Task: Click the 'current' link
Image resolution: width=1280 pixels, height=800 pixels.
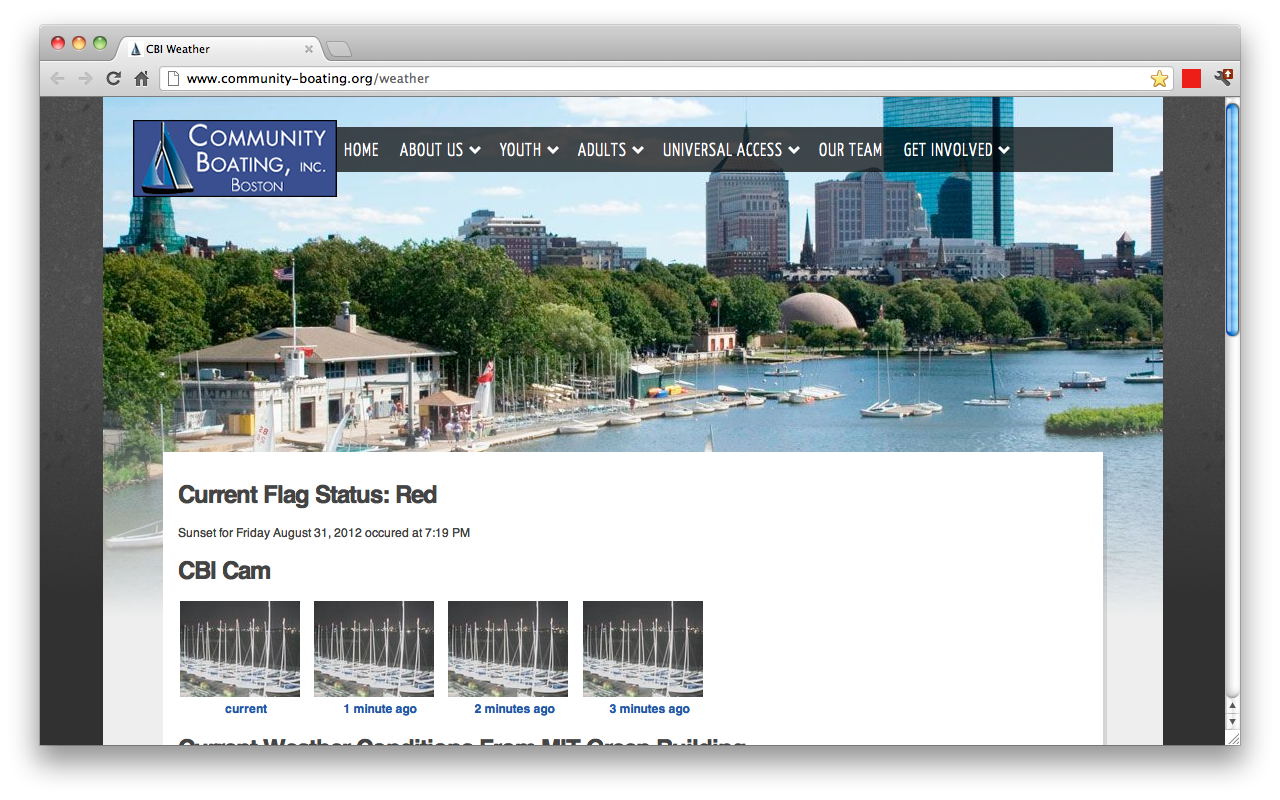Action: click(x=246, y=709)
